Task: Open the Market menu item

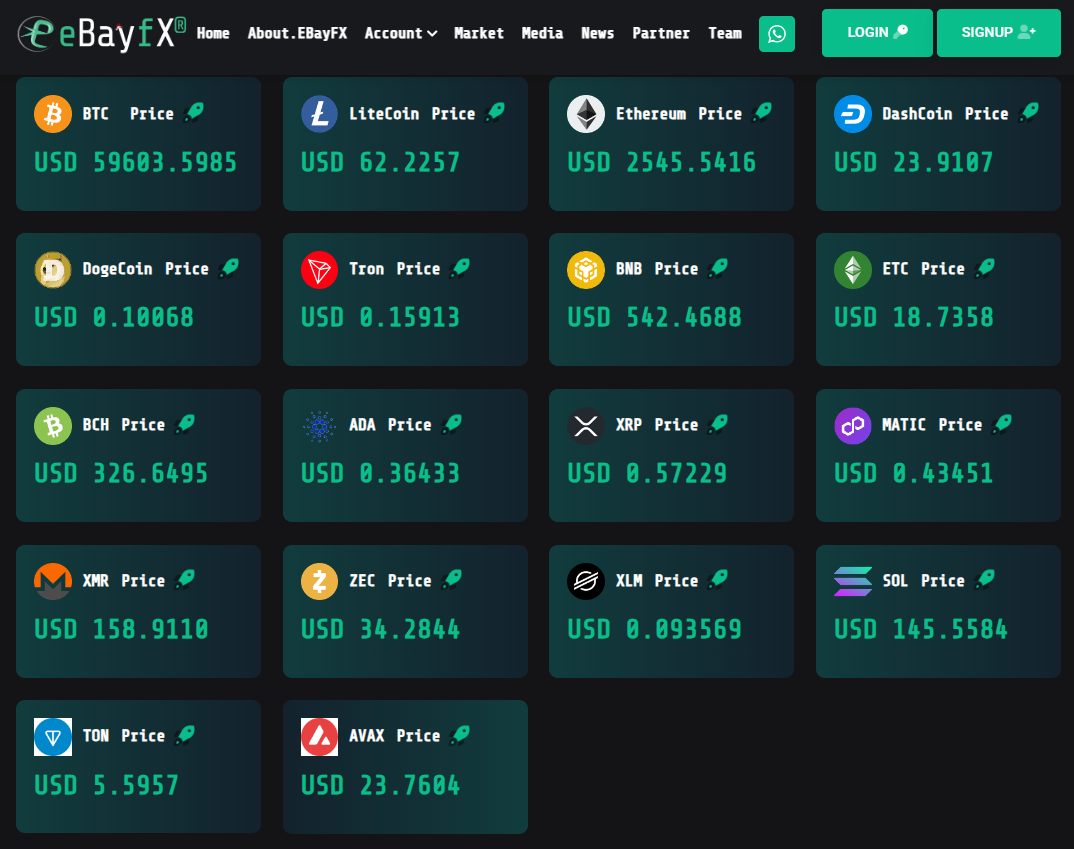Action: pos(479,33)
